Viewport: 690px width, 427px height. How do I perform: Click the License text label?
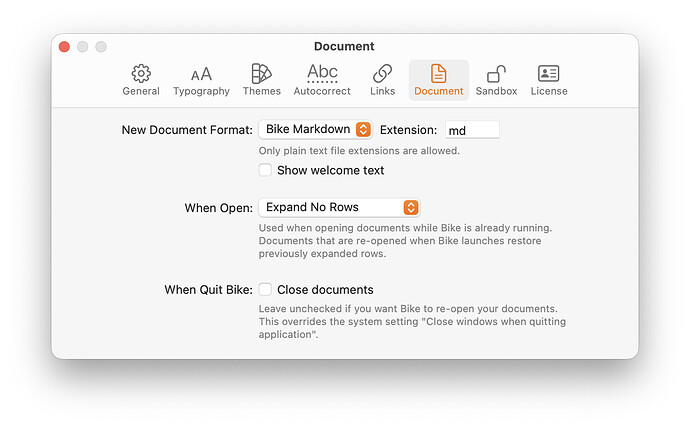pos(549,91)
